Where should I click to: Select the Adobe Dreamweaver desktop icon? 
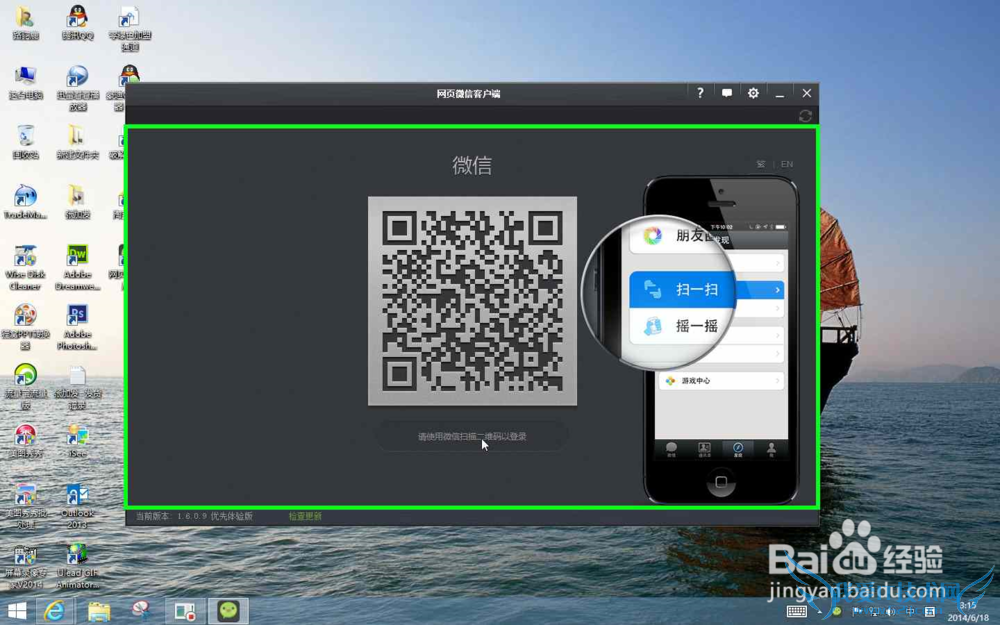click(77, 267)
